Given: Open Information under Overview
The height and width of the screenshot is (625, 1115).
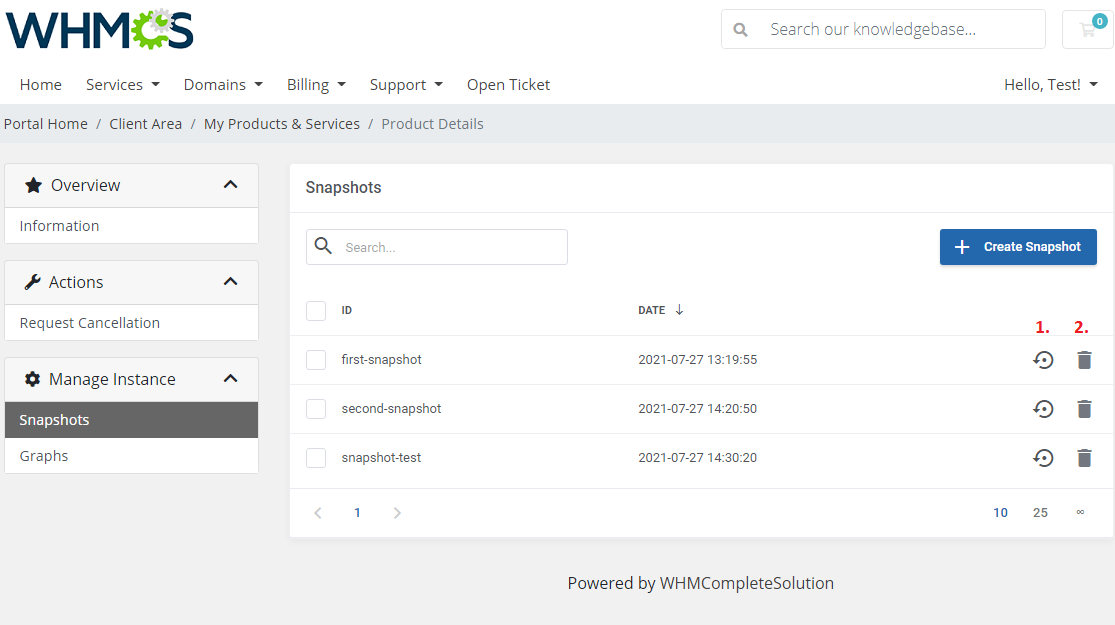Looking at the screenshot, I should [x=132, y=225].
